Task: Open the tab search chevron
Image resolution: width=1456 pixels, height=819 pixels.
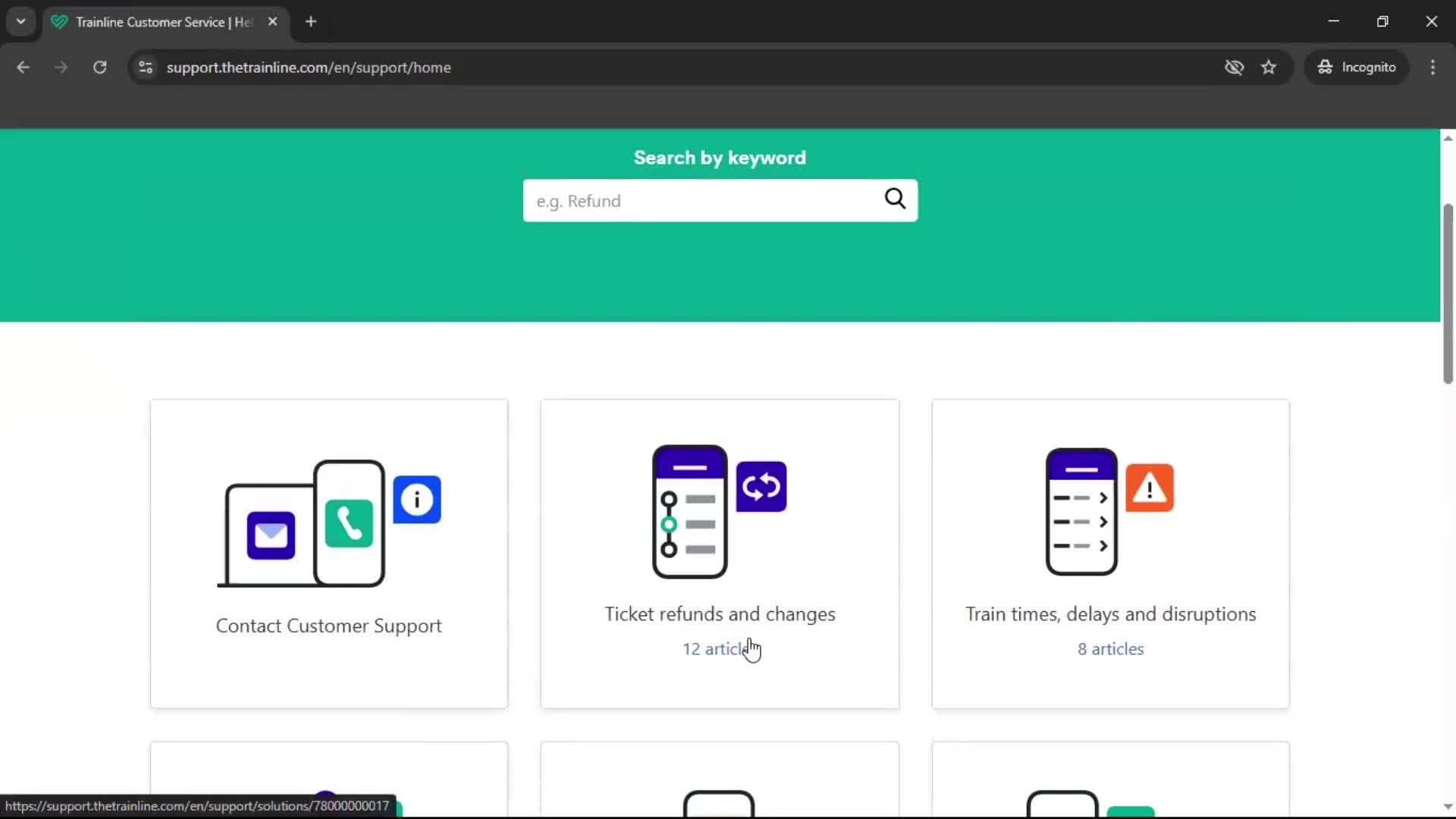Action: click(20, 21)
